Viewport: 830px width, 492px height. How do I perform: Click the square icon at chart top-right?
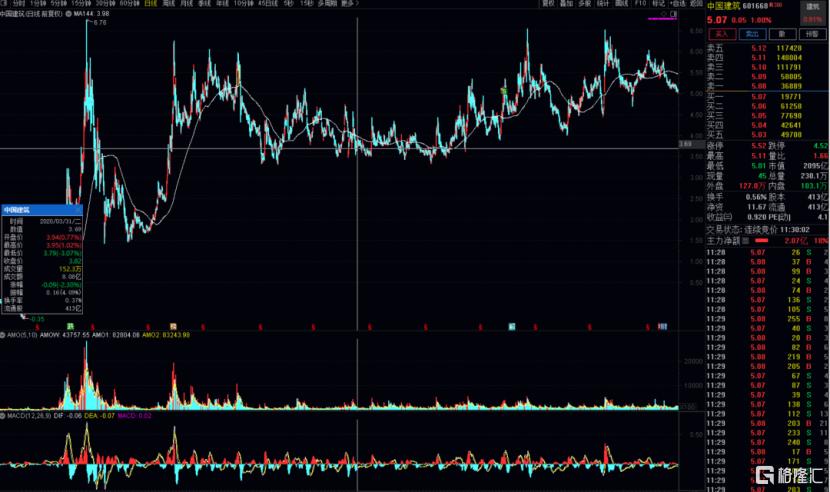coord(673,14)
